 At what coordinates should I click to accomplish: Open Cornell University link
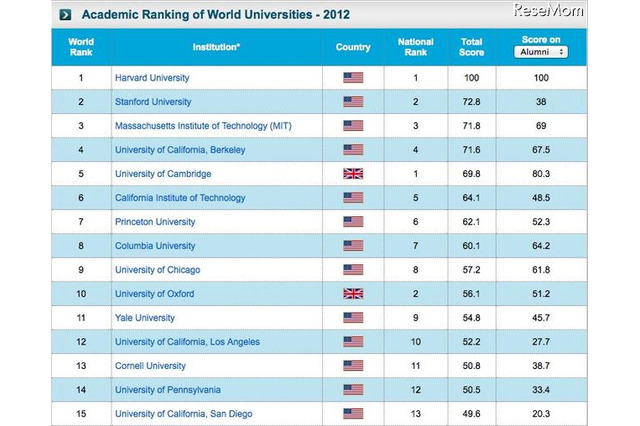coord(151,366)
